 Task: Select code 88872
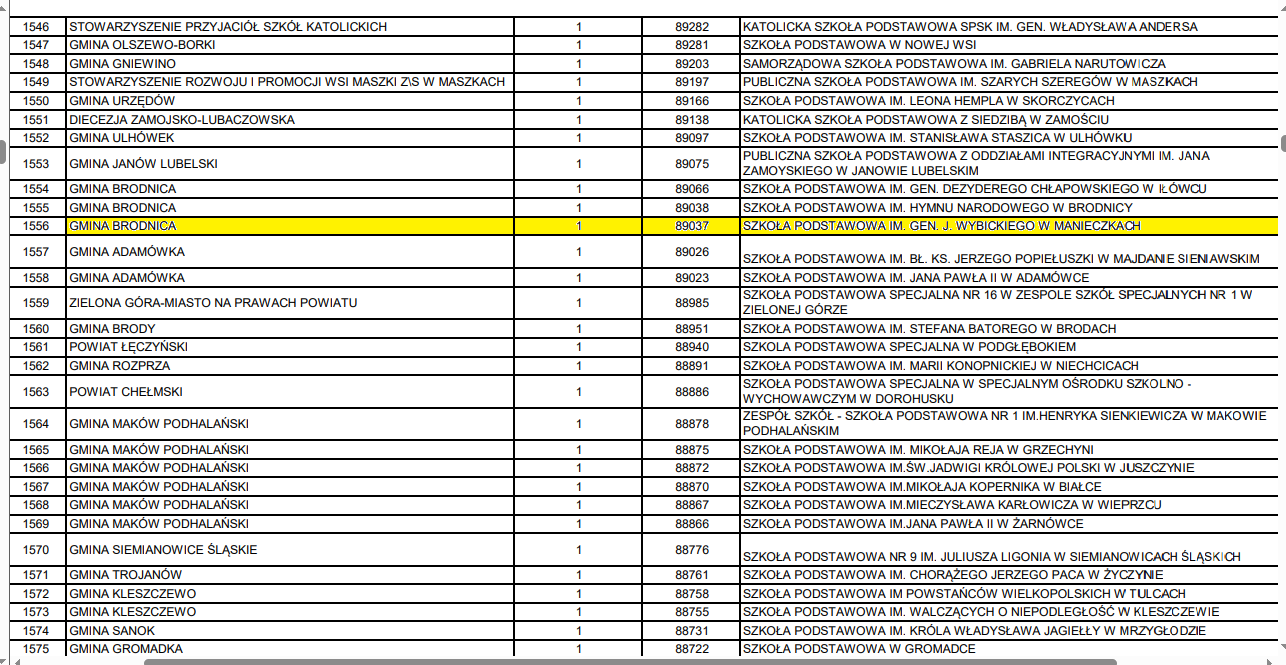pyautogui.click(x=691, y=468)
